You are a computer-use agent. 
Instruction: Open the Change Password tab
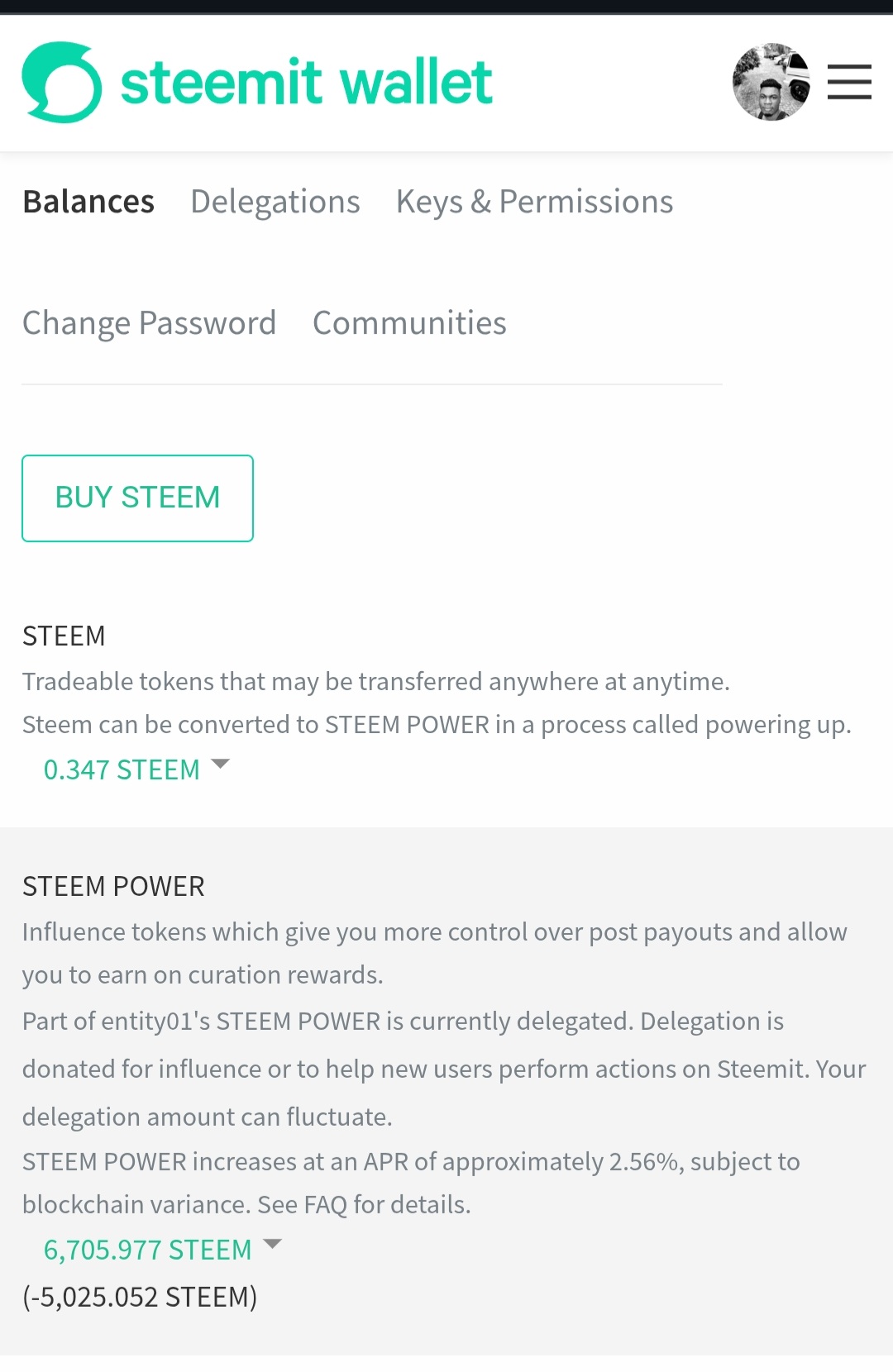149,323
